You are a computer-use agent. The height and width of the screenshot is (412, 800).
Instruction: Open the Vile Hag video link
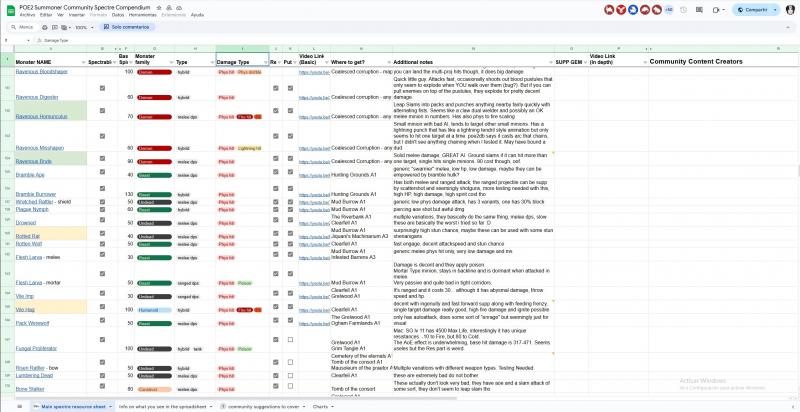coord(314,310)
